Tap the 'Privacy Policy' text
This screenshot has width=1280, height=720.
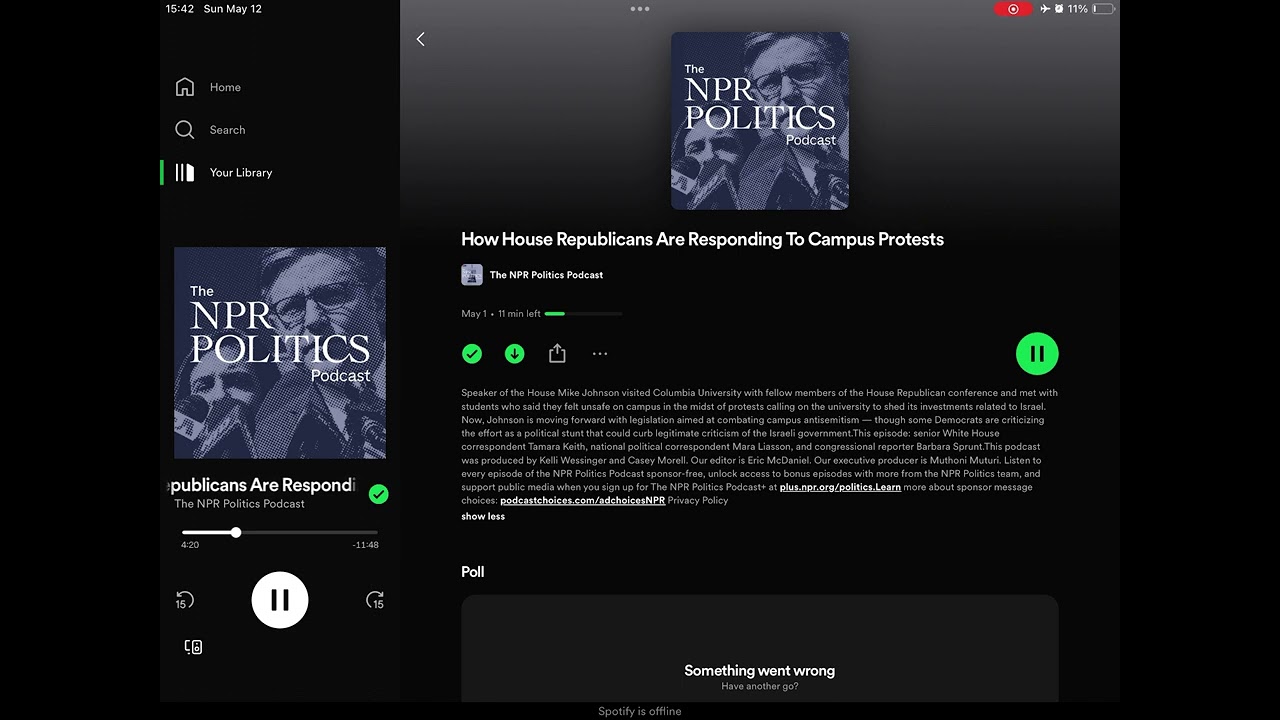pyautogui.click(x=698, y=500)
